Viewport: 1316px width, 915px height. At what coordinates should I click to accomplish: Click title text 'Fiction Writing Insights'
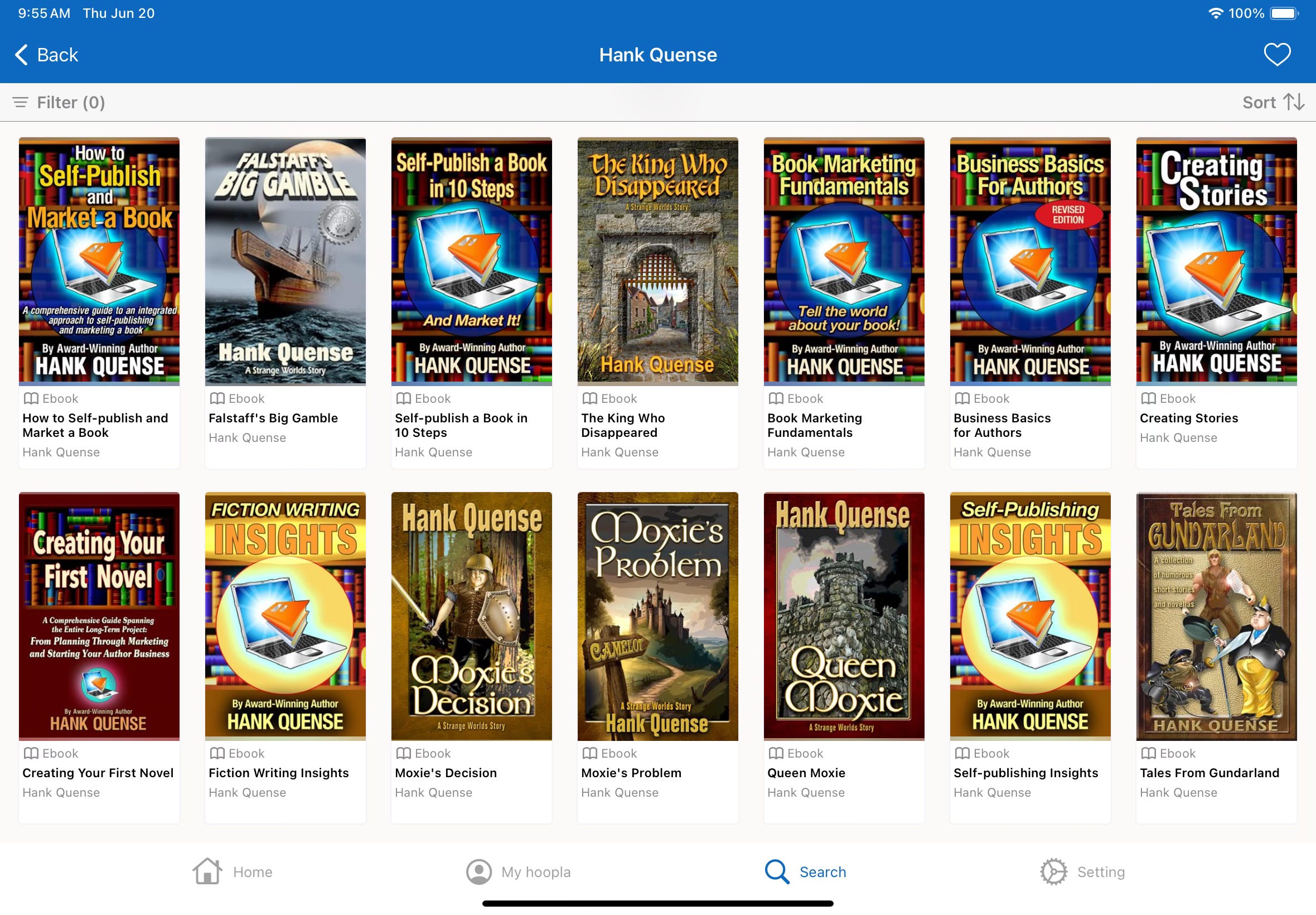pos(278,773)
